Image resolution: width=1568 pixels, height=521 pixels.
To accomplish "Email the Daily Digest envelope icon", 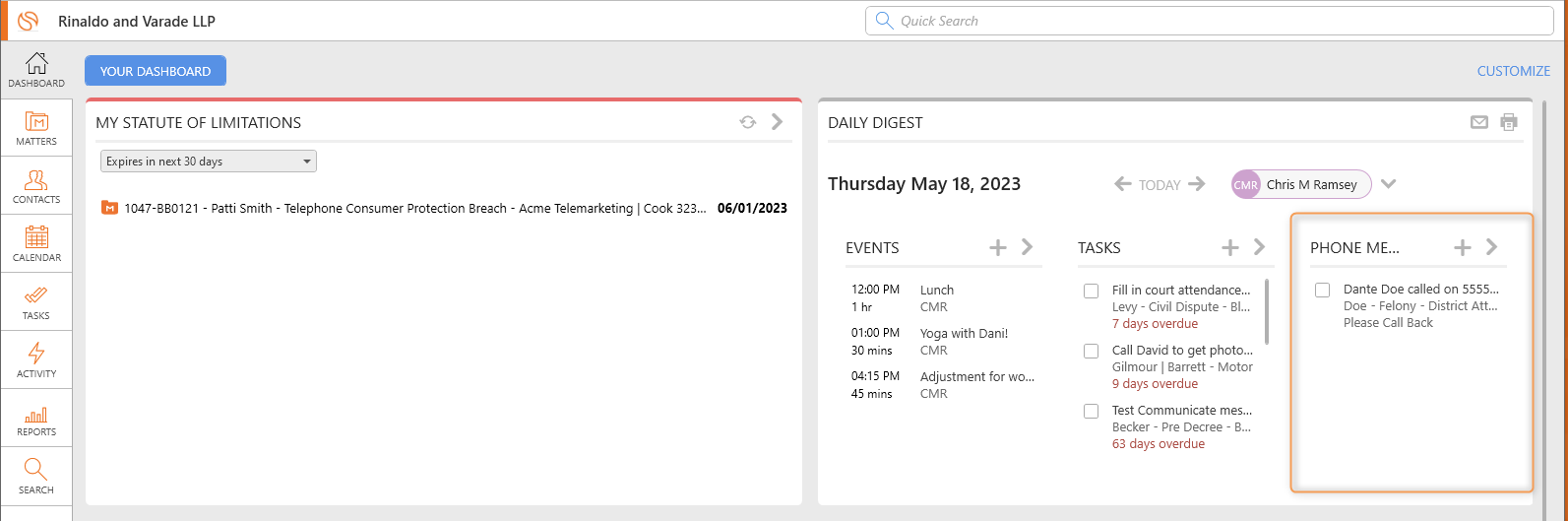I will 1478,122.
